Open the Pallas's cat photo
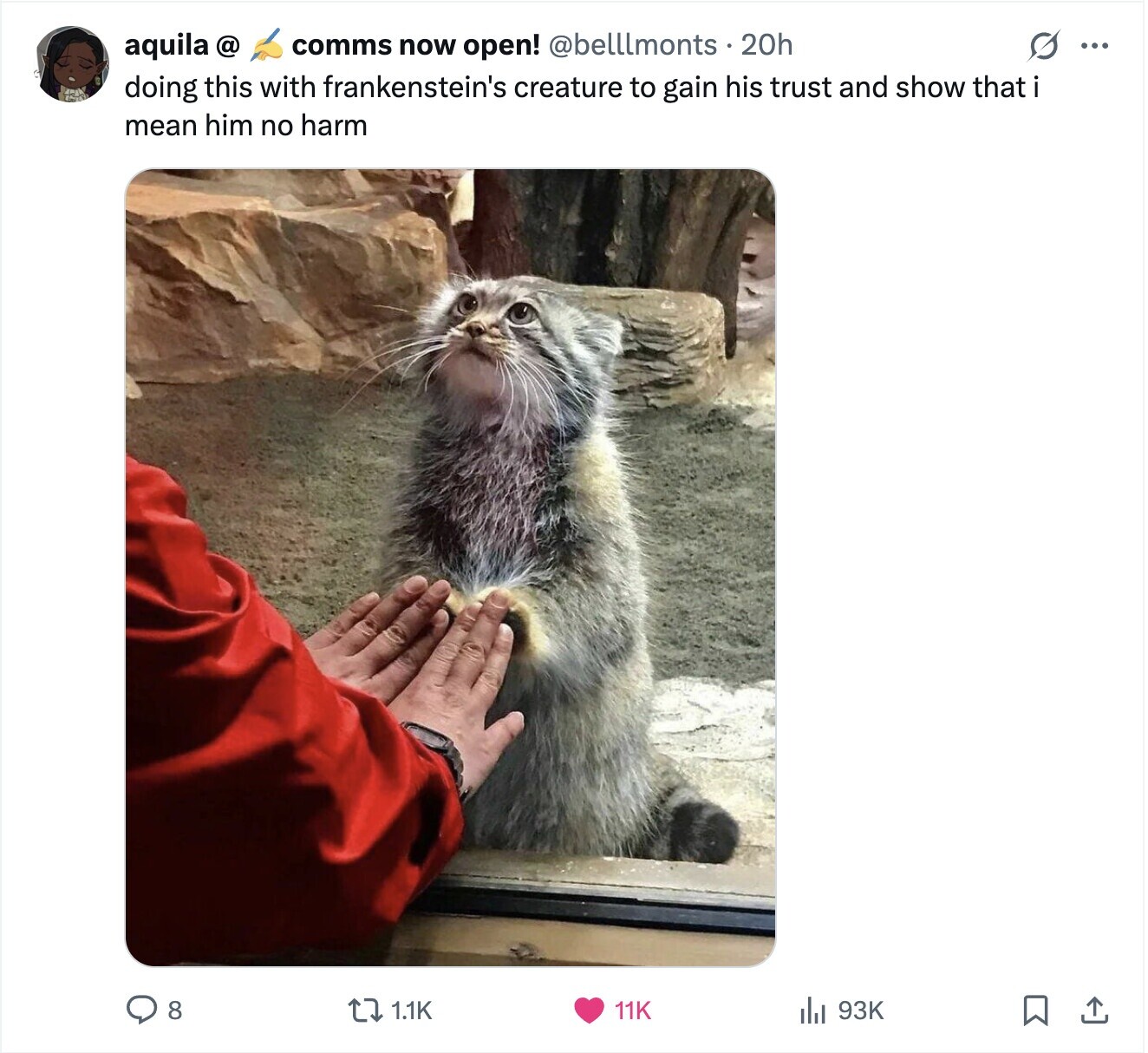 tap(450, 567)
